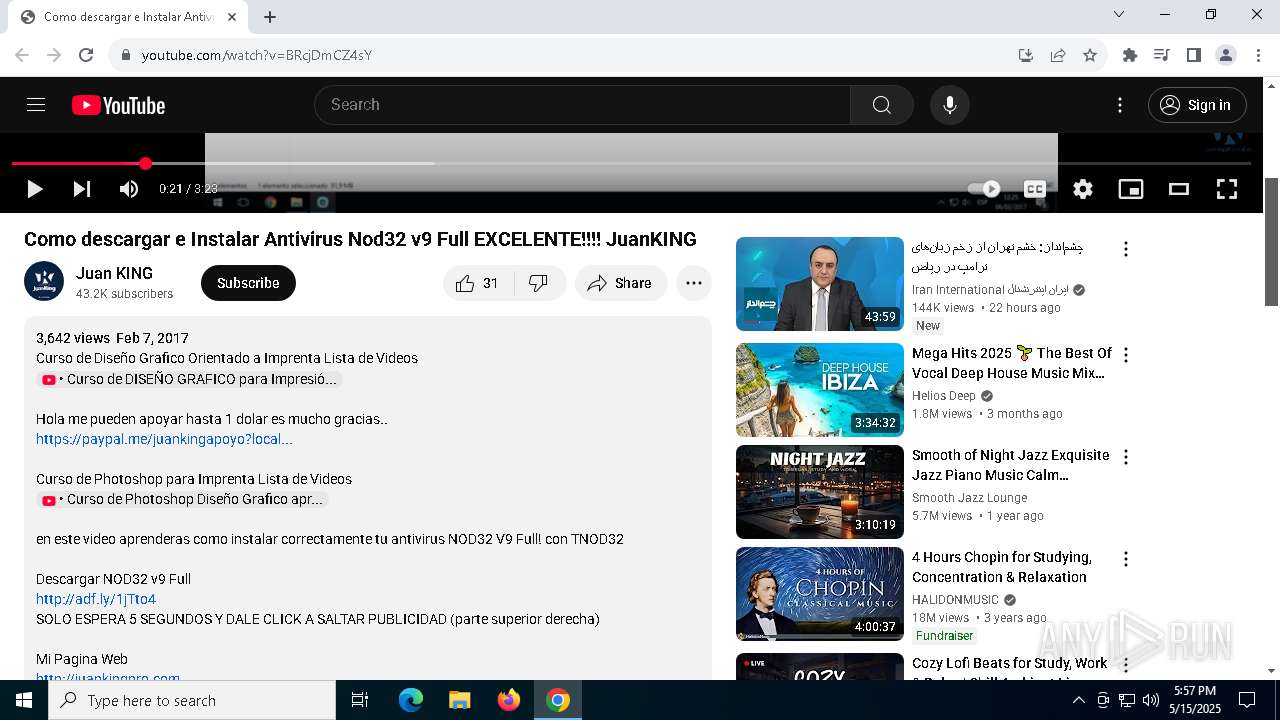This screenshot has width=1280, height=720.
Task: Open Chrome profile avatar
Action: (1225, 55)
